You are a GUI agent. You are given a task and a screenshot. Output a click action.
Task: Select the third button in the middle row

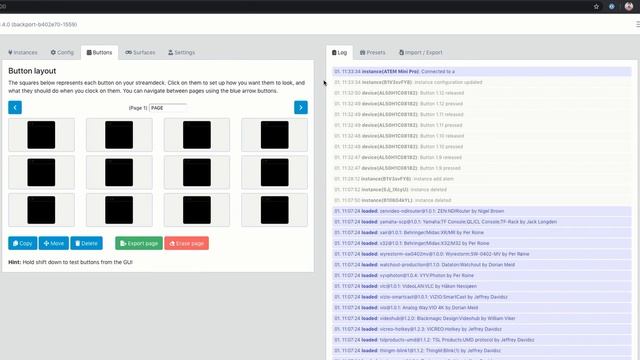[x=197, y=172]
